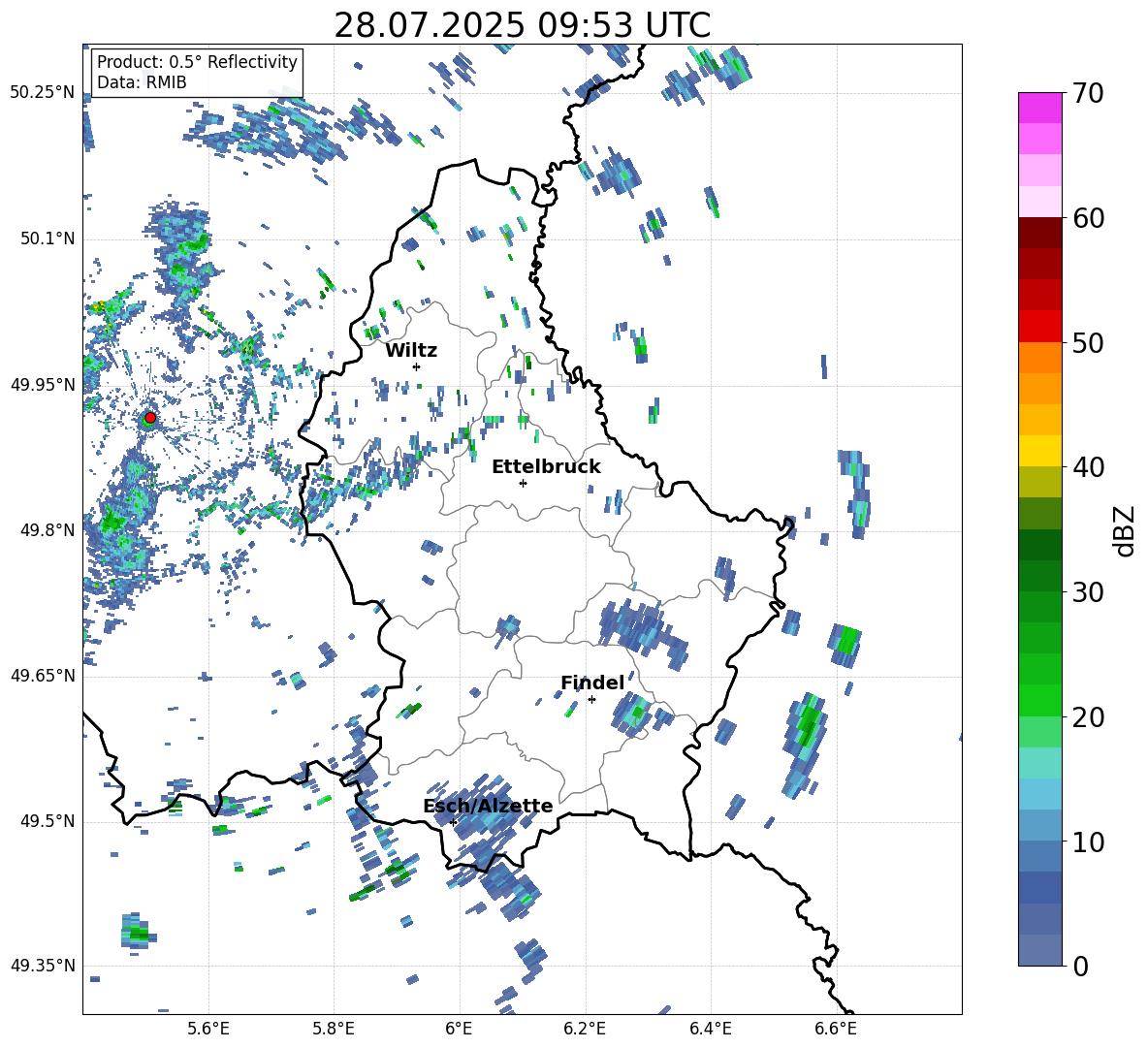Click the 40 dBZ colorbar tick label
Viewport: 1148px width, 1048px height.
[x=1088, y=467]
